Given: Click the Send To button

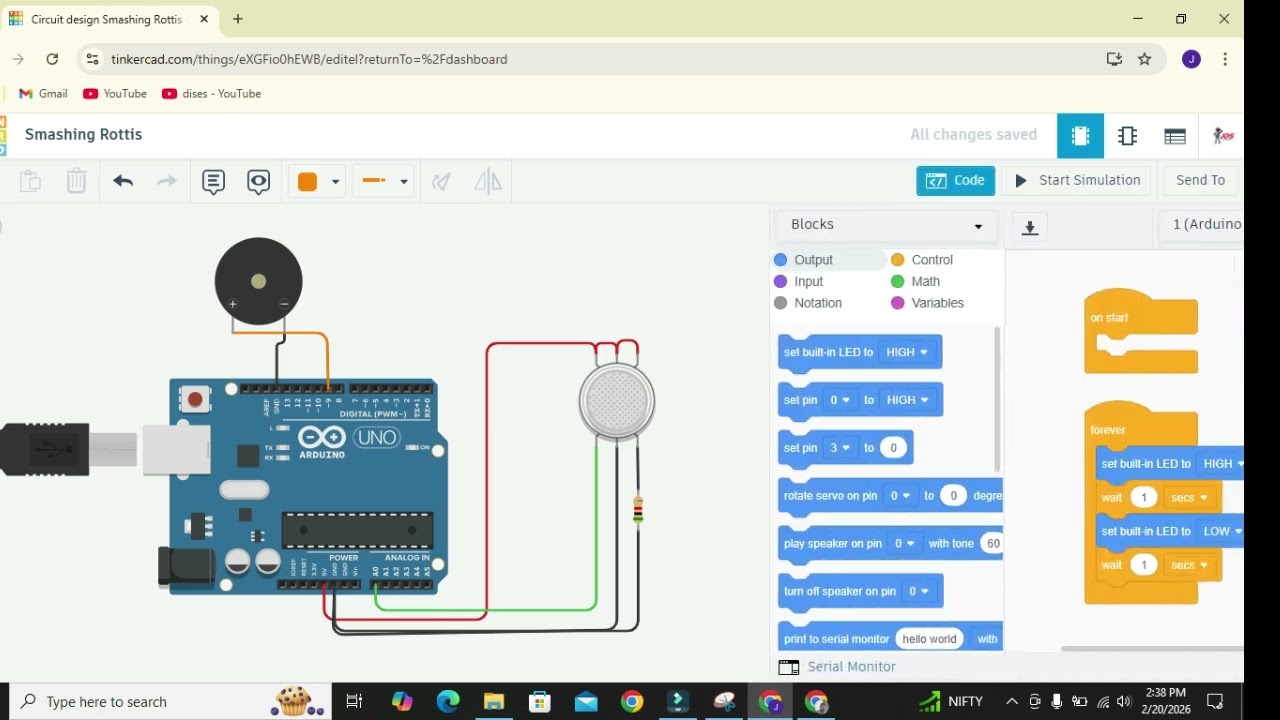Looking at the screenshot, I should pyautogui.click(x=1200, y=181).
